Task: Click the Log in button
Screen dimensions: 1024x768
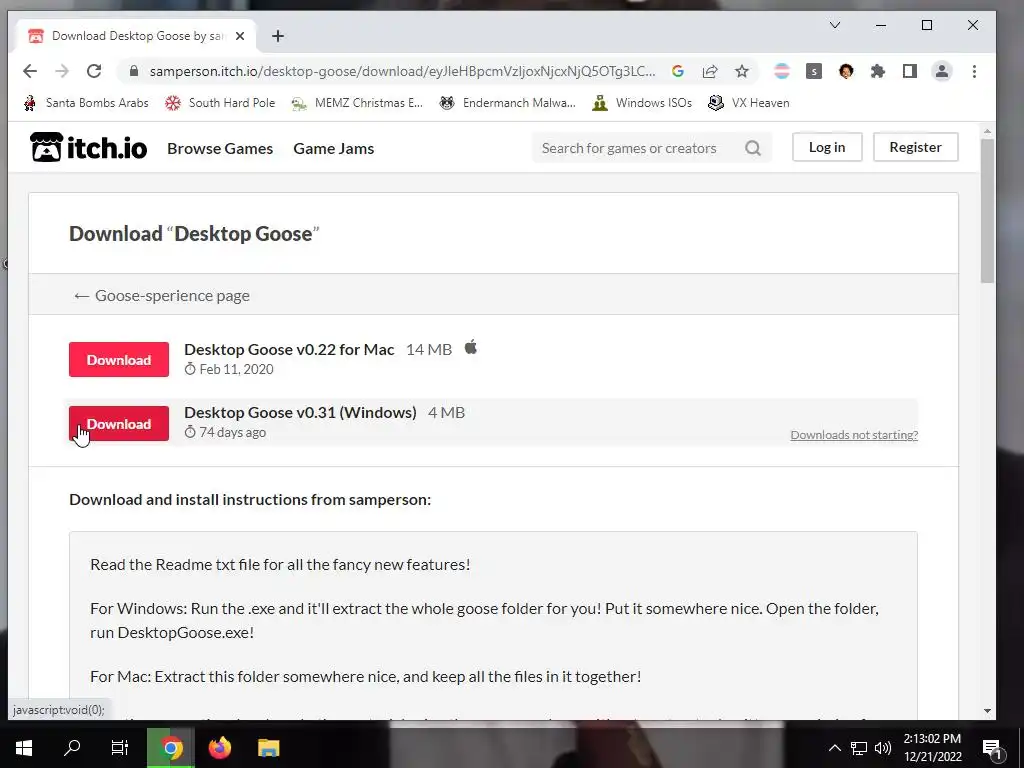Action: click(x=827, y=147)
